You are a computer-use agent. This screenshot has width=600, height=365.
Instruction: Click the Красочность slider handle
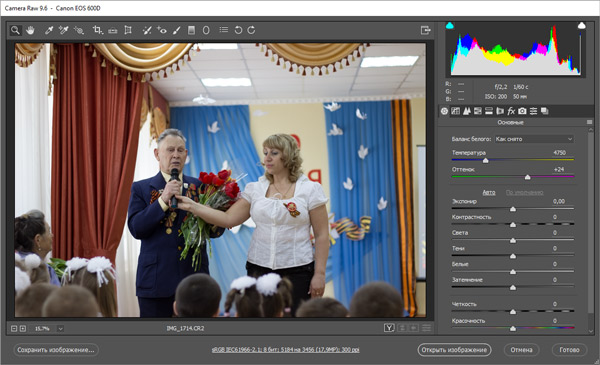(513, 329)
